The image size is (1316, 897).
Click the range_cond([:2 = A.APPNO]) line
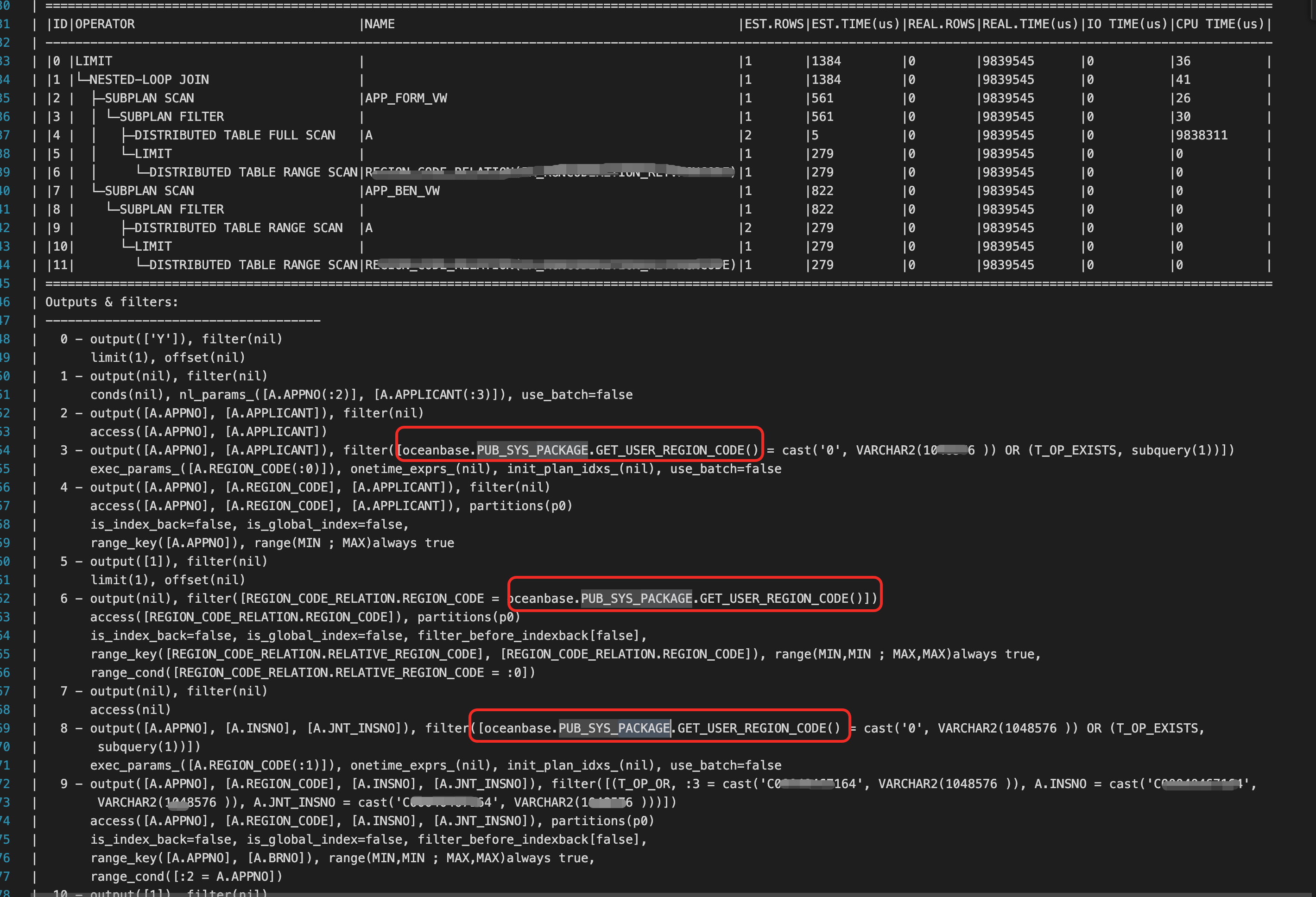point(186,877)
